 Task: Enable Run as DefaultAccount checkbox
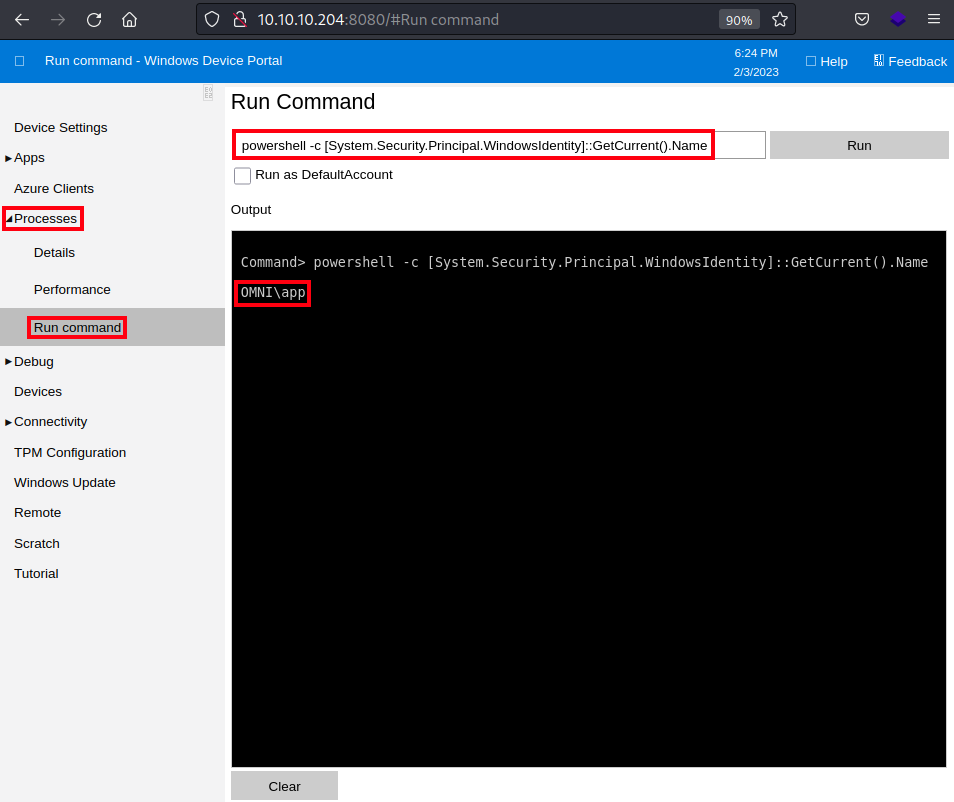coord(242,175)
